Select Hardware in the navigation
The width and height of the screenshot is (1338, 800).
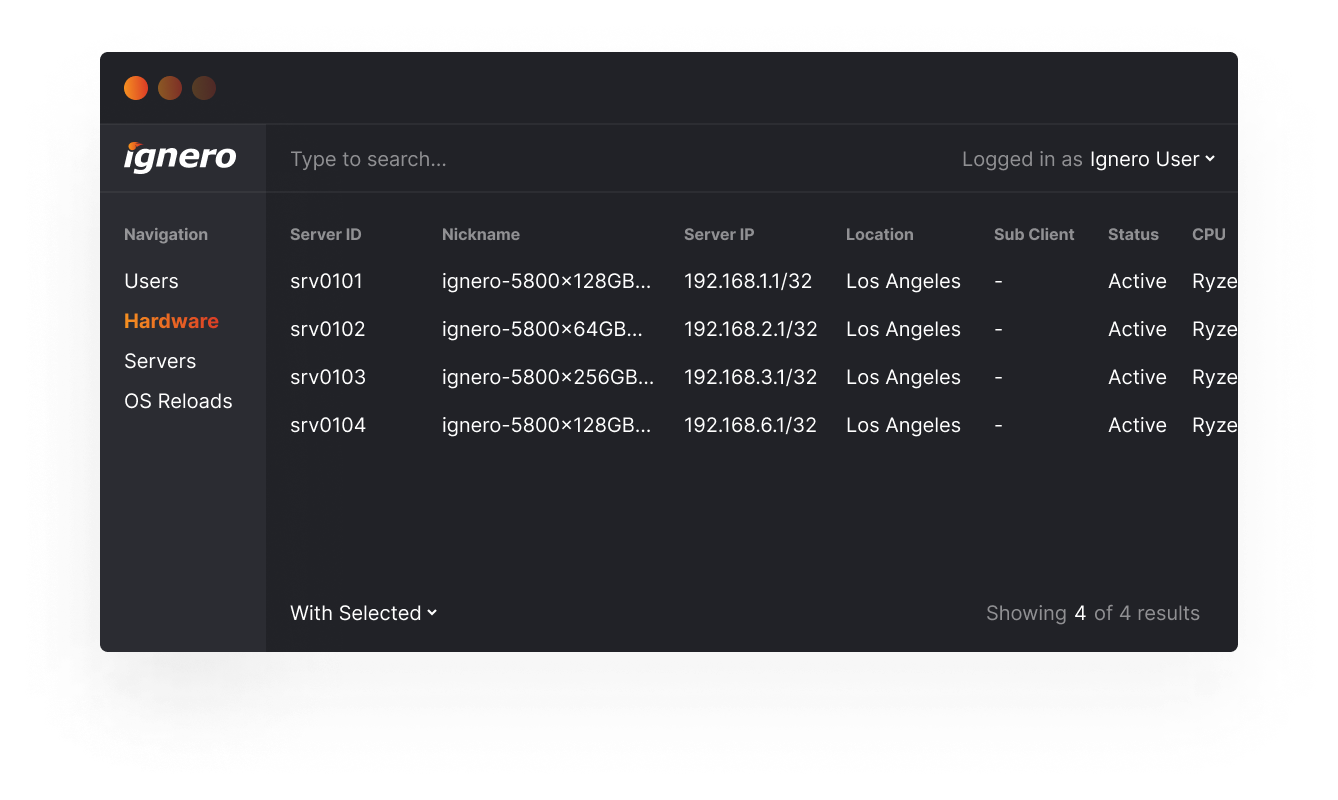click(x=171, y=321)
